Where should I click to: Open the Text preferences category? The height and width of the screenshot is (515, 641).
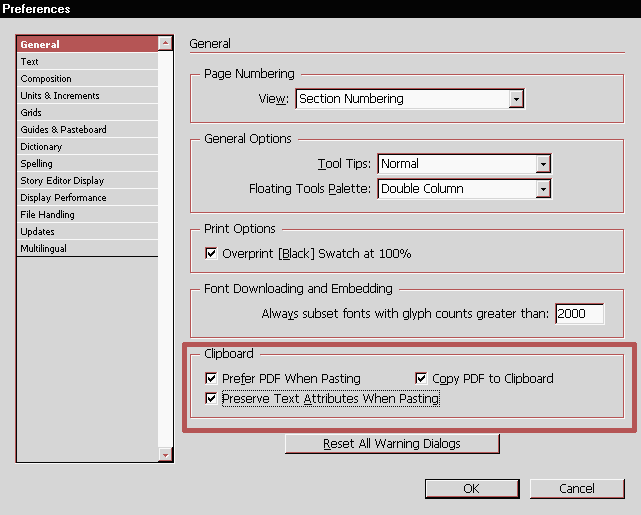pyautogui.click(x=87, y=61)
